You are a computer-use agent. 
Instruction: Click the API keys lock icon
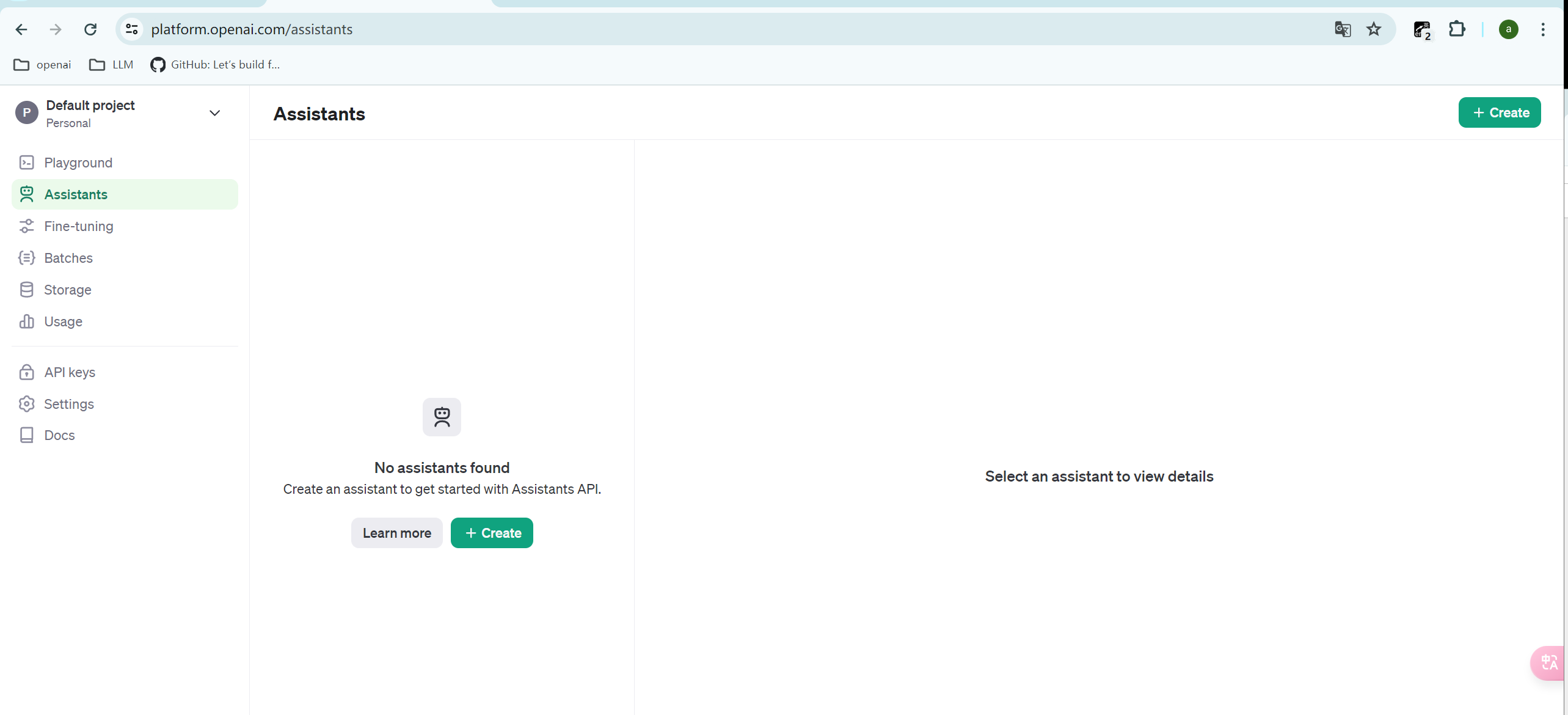pos(26,372)
